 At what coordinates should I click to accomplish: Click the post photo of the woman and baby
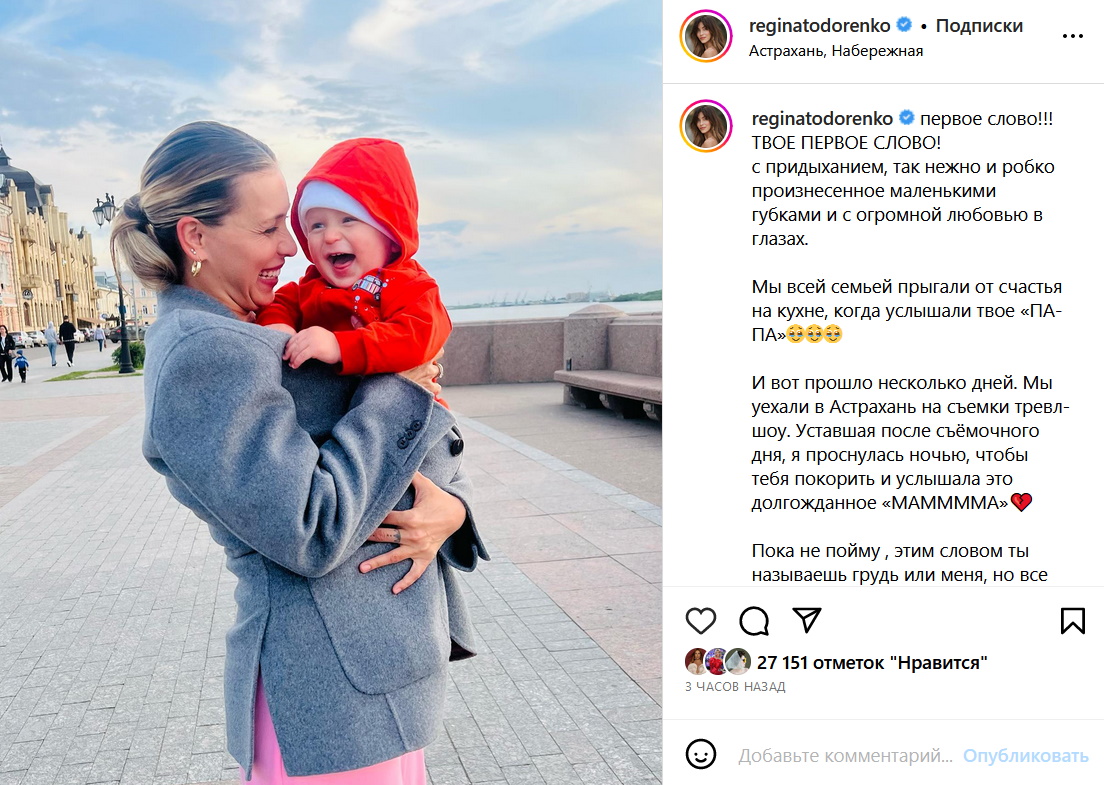point(331,392)
